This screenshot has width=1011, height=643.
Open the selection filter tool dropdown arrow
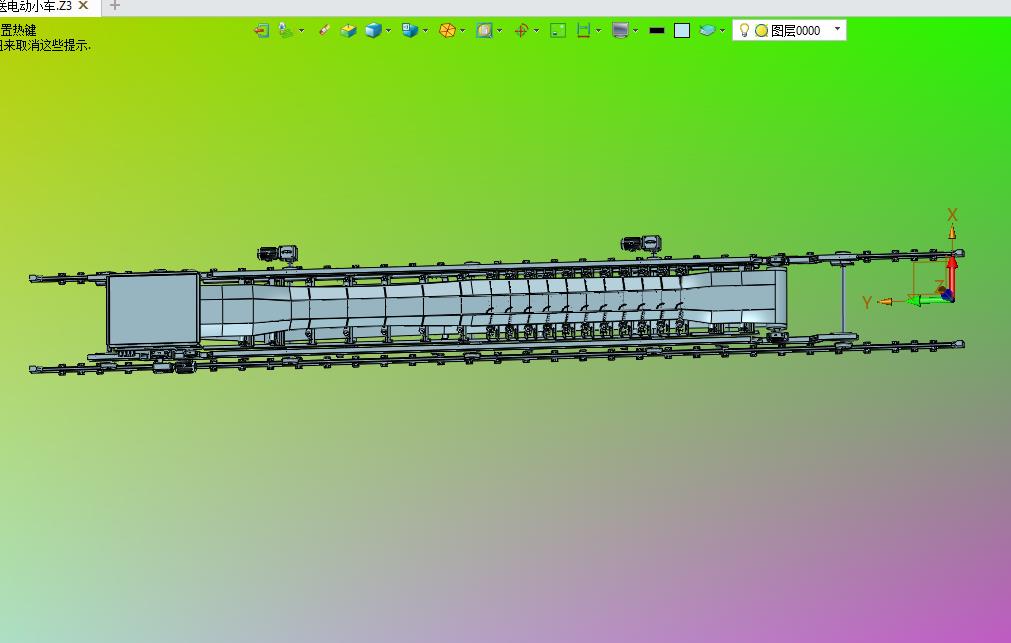[x=301, y=30]
